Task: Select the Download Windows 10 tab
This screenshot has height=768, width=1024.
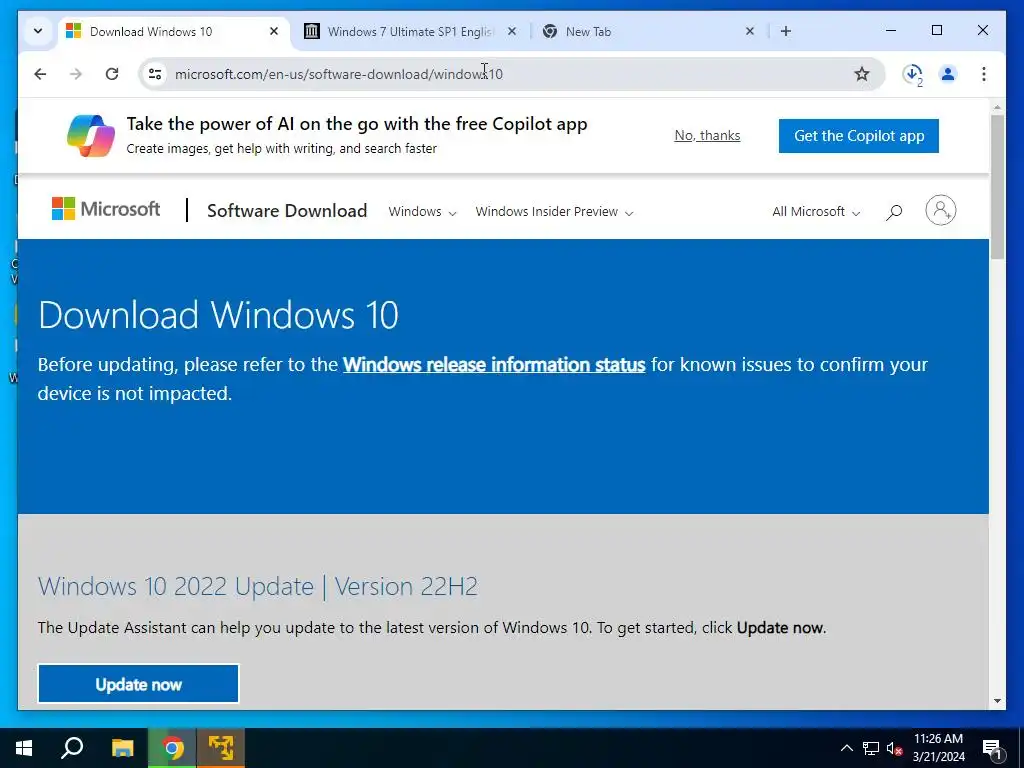Action: pos(173,31)
